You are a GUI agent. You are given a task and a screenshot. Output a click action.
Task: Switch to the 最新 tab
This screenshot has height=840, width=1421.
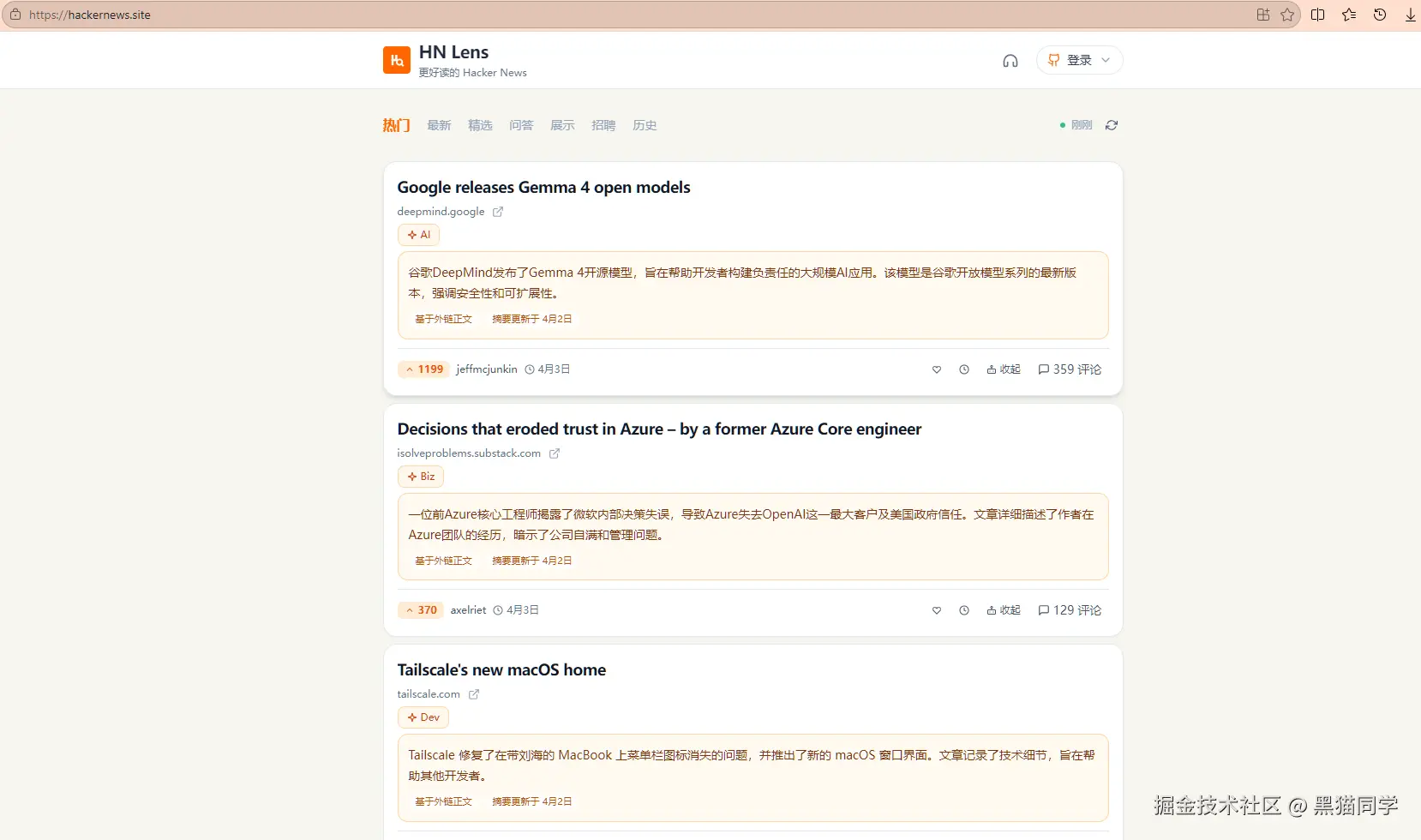[x=439, y=125]
